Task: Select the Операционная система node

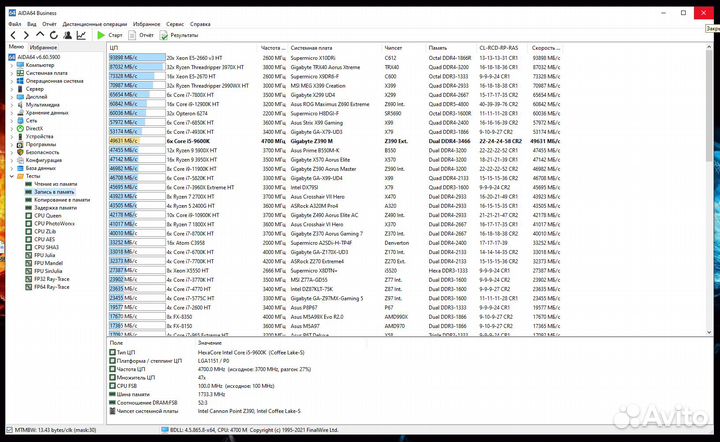Action: pos(54,81)
